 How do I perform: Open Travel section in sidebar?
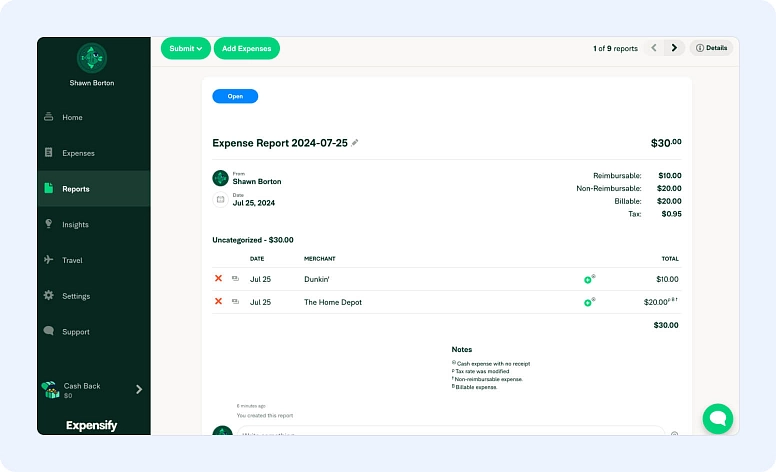72,260
